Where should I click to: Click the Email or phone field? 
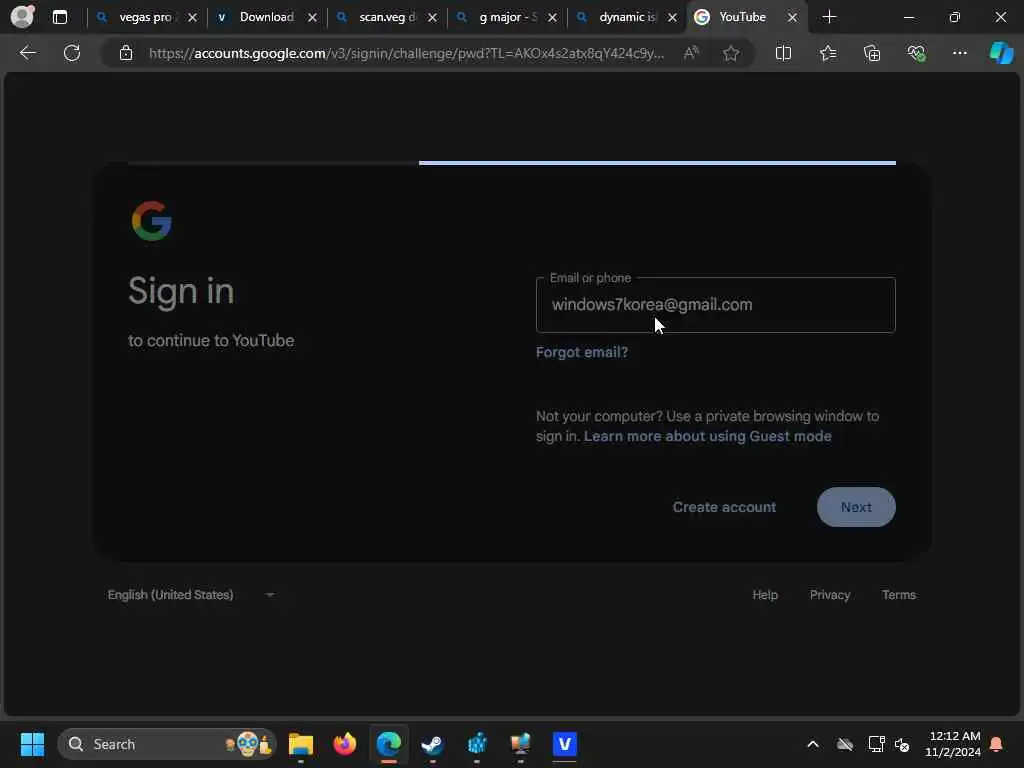pos(716,305)
